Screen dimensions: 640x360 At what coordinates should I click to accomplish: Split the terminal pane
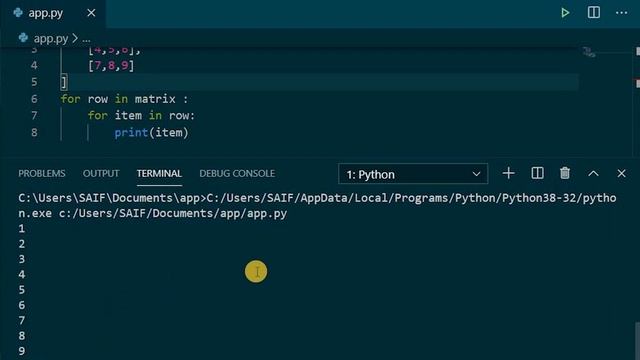click(x=537, y=173)
